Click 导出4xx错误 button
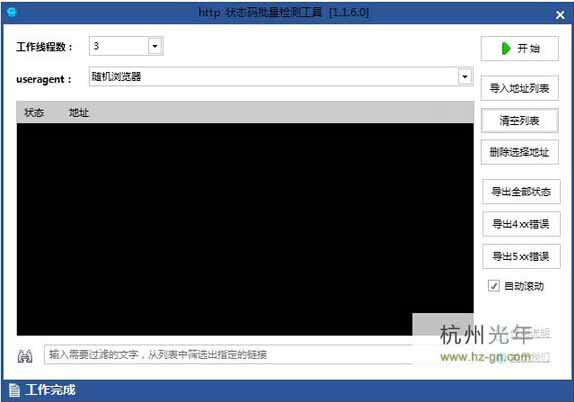 pos(521,224)
